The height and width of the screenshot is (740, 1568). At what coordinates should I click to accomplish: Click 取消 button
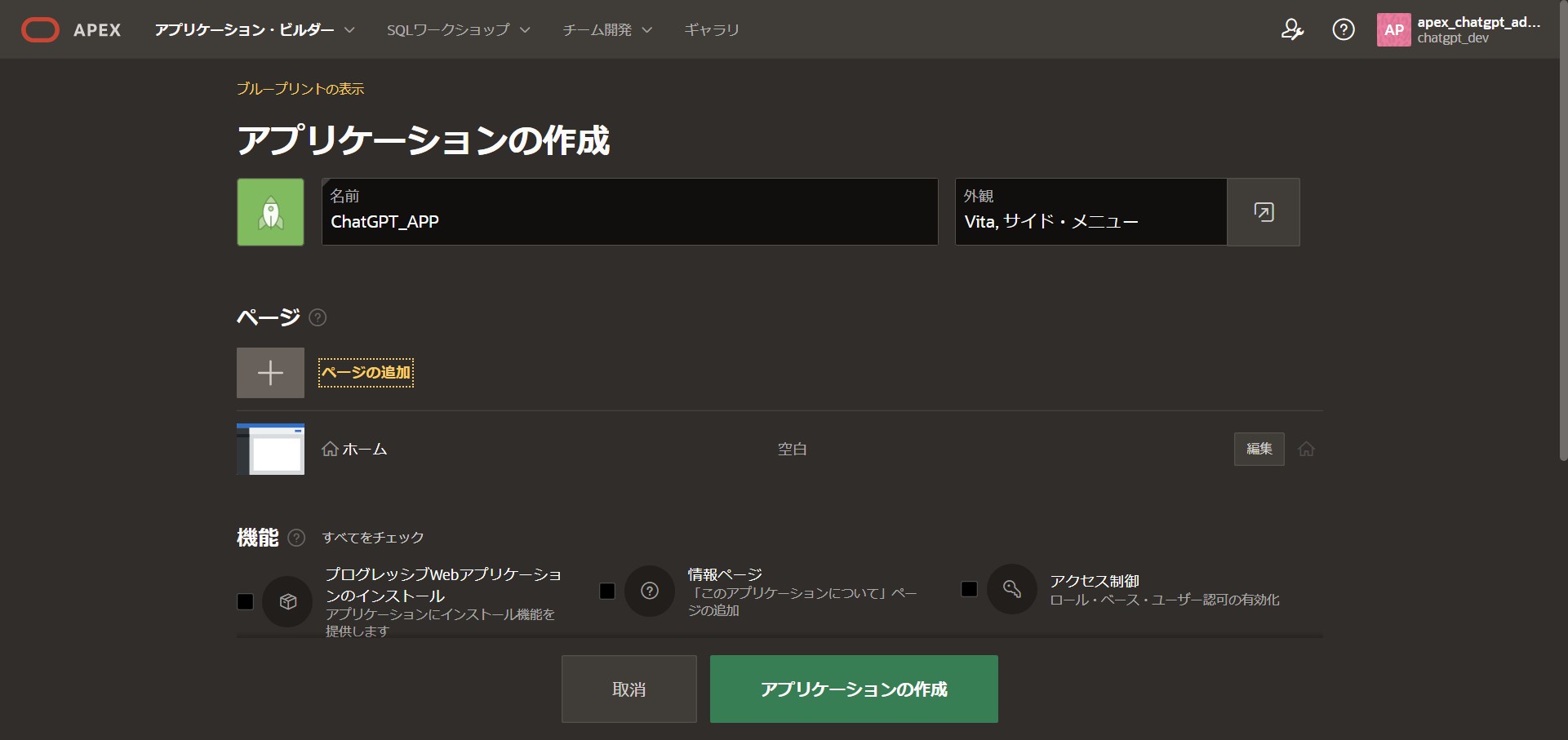629,689
